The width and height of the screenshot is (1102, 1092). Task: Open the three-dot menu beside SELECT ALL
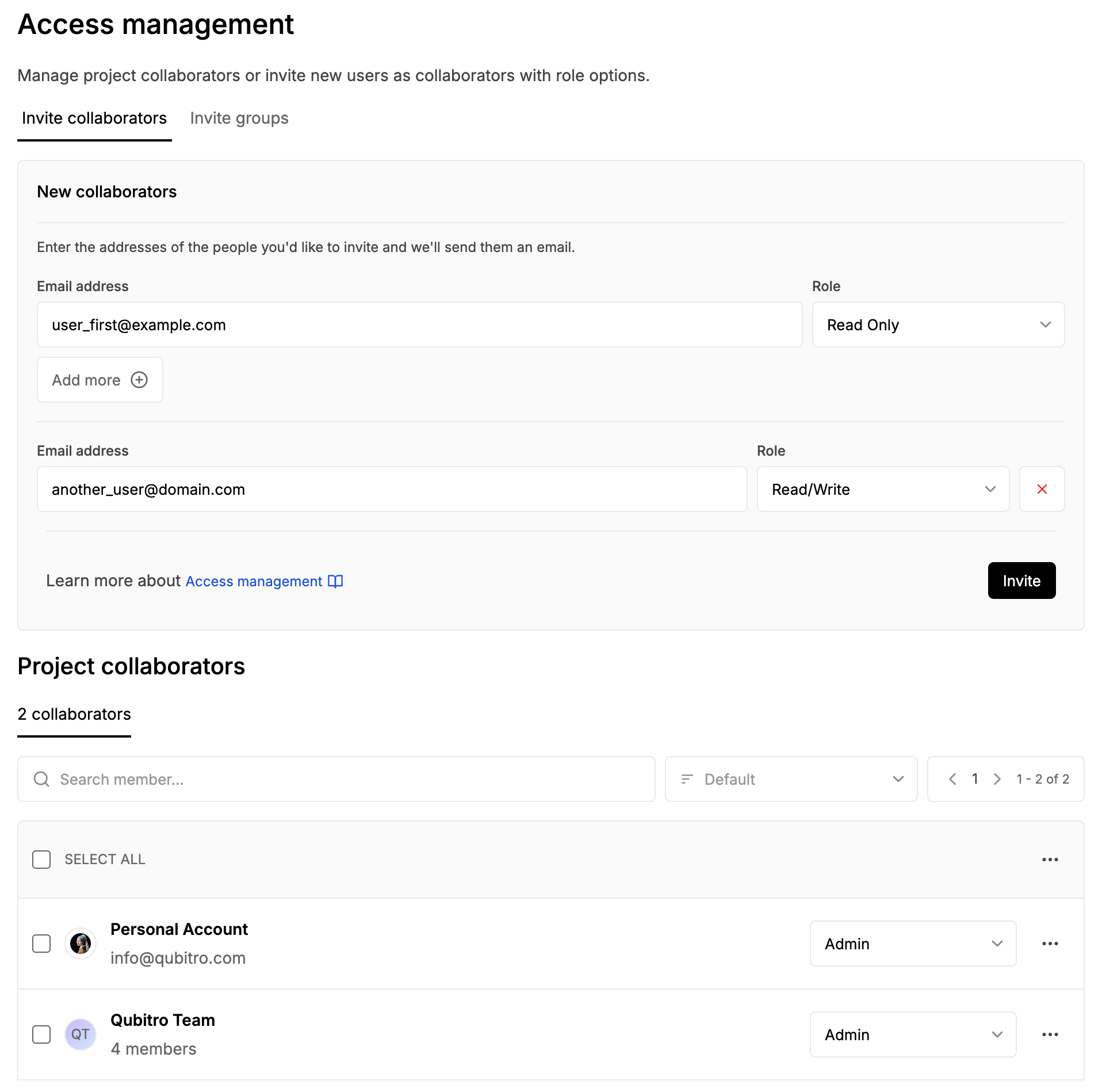[x=1050, y=860]
